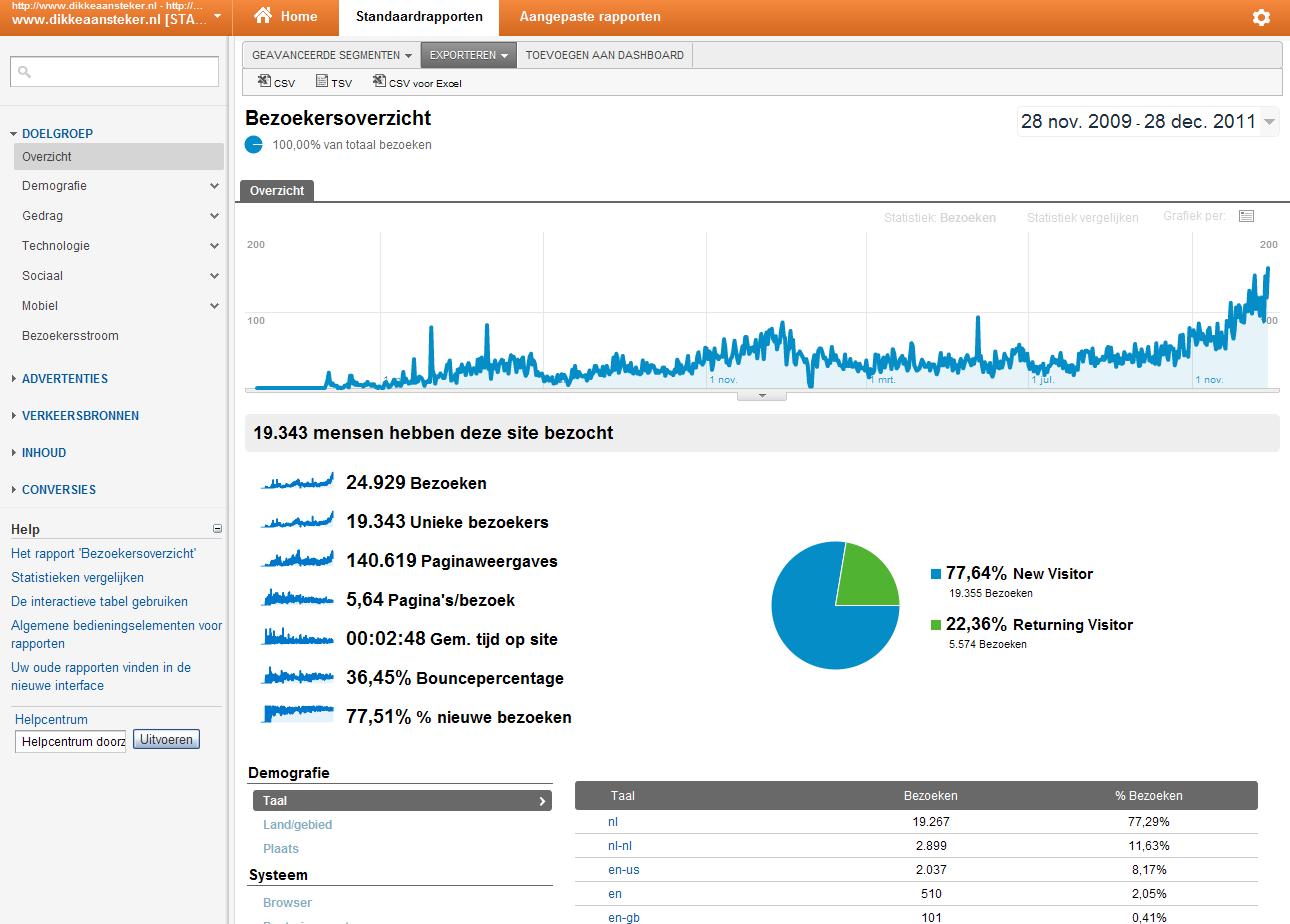Screen dimensions: 1290x924
Task: Open the Browser system link
Action: (x=287, y=903)
